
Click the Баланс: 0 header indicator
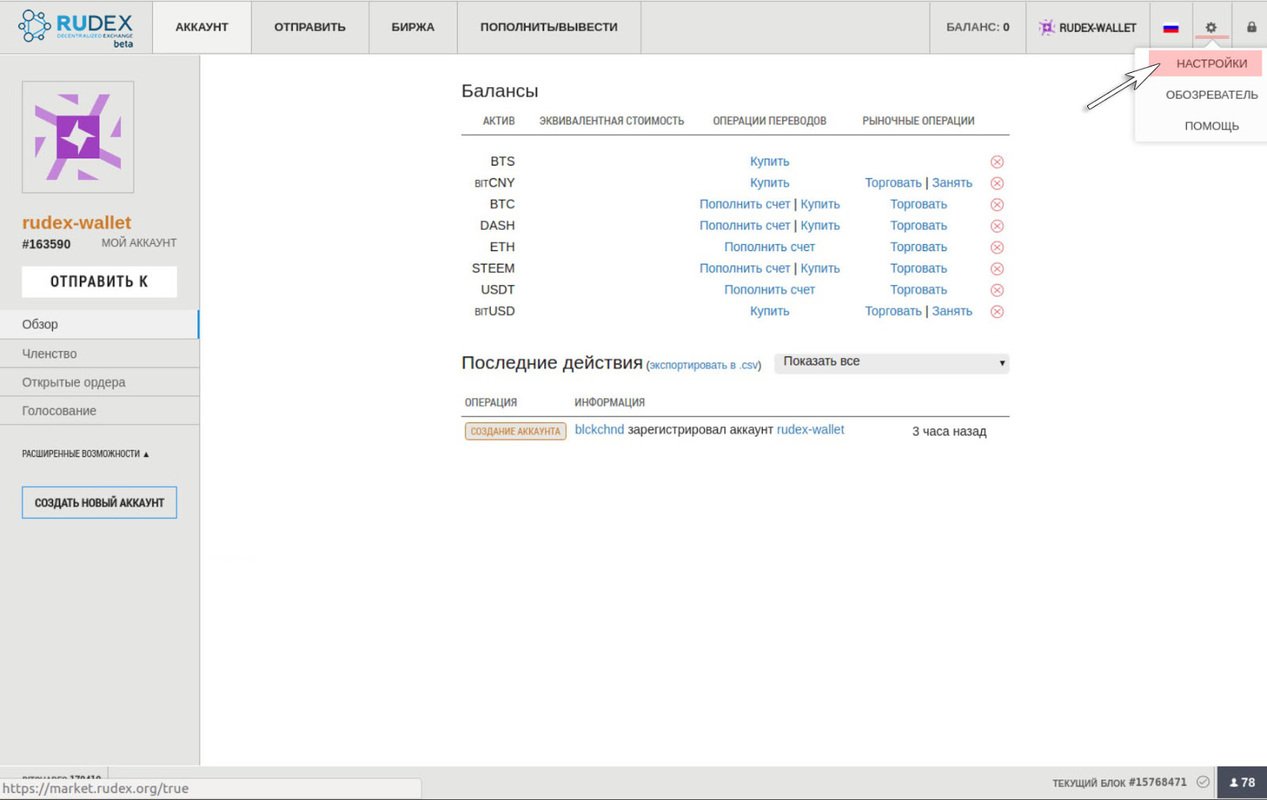coord(978,27)
